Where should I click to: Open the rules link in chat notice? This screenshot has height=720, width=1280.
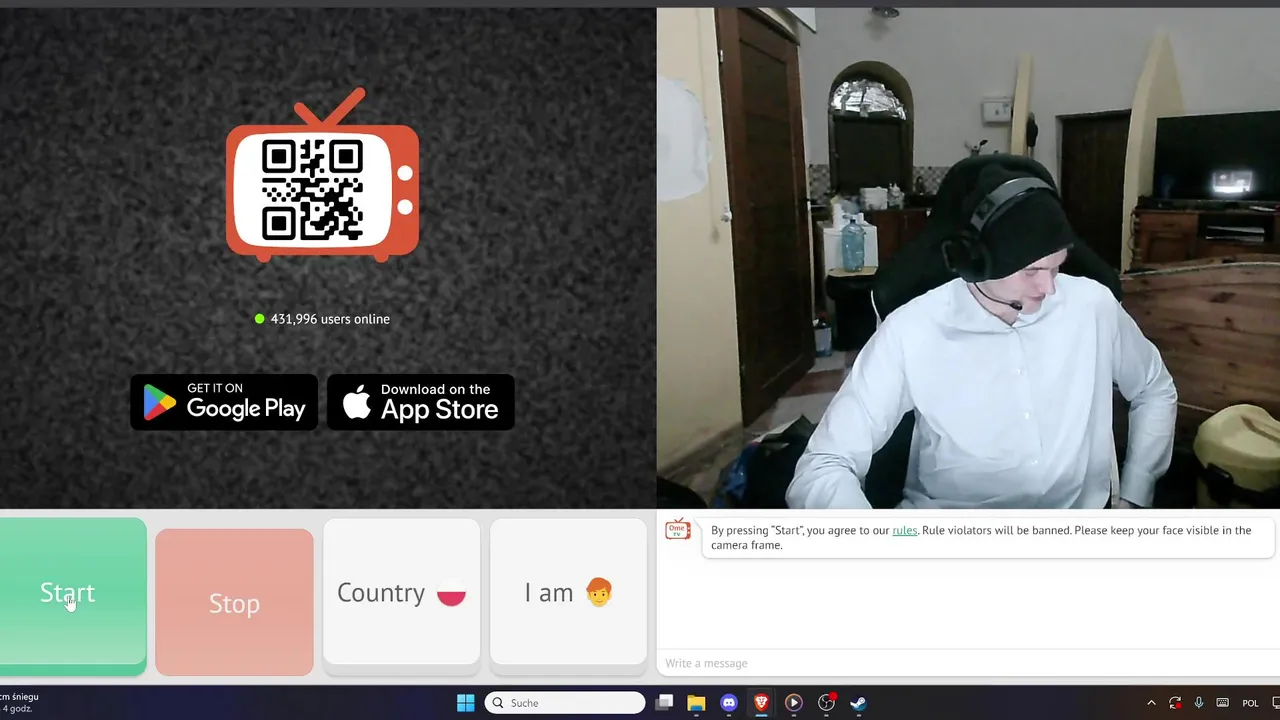pyautogui.click(x=904, y=530)
